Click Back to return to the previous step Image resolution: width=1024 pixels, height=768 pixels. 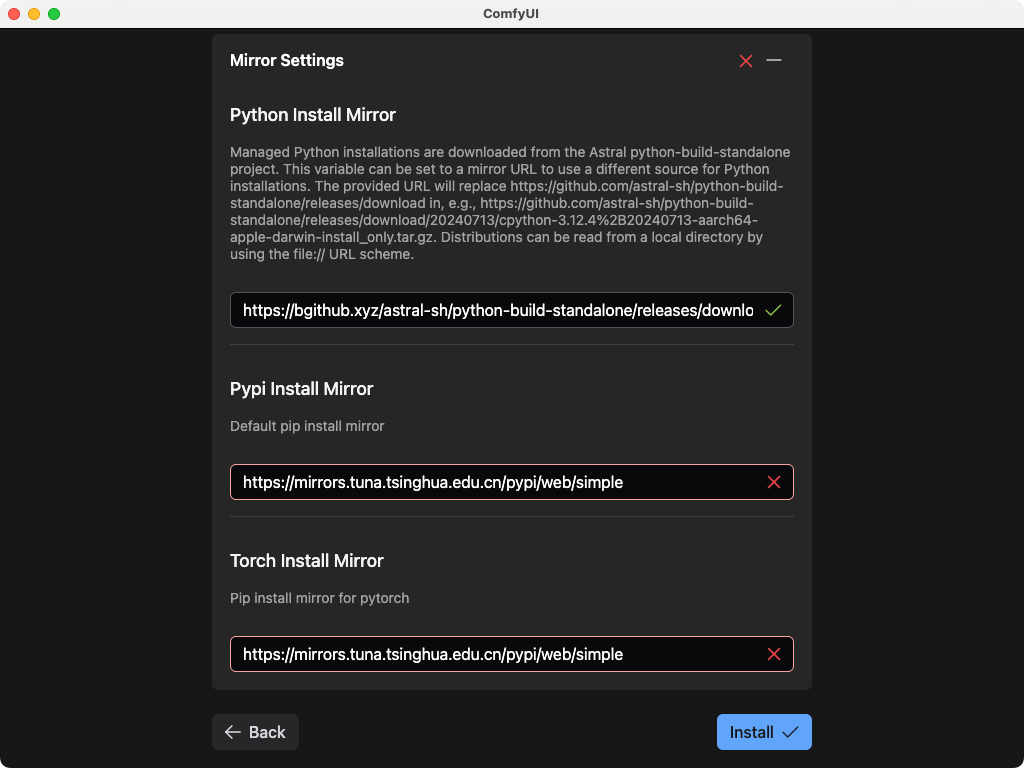(255, 732)
